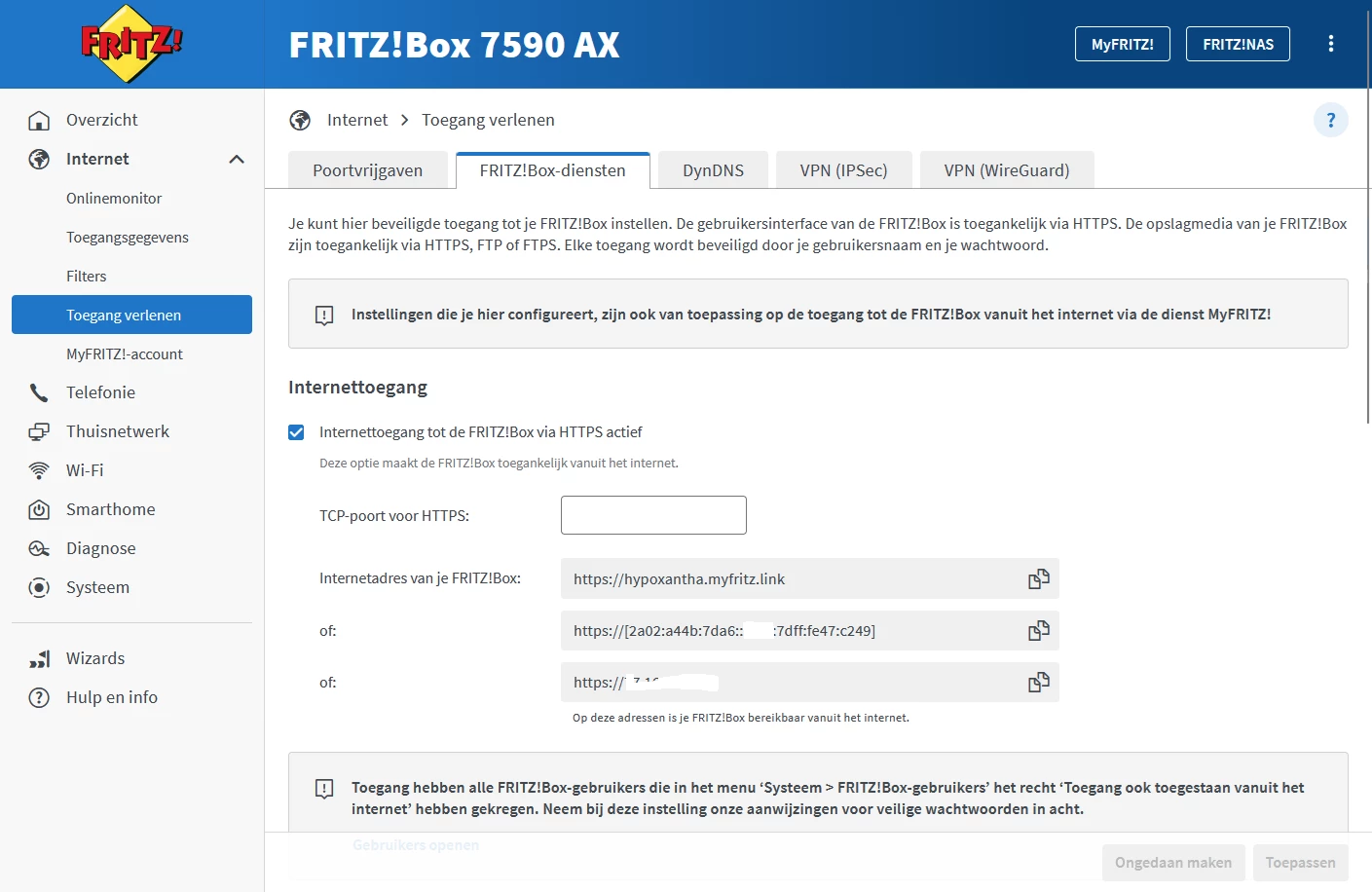The width and height of the screenshot is (1372, 892).
Task: Open the help question mark button
Action: 1331,120
